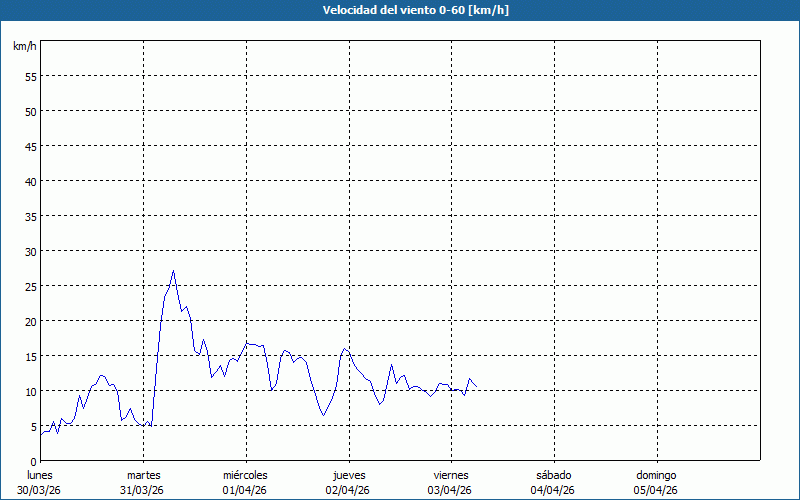Click the "km/h" unit label above the axis
This screenshot has height=500, width=800.
(24, 47)
